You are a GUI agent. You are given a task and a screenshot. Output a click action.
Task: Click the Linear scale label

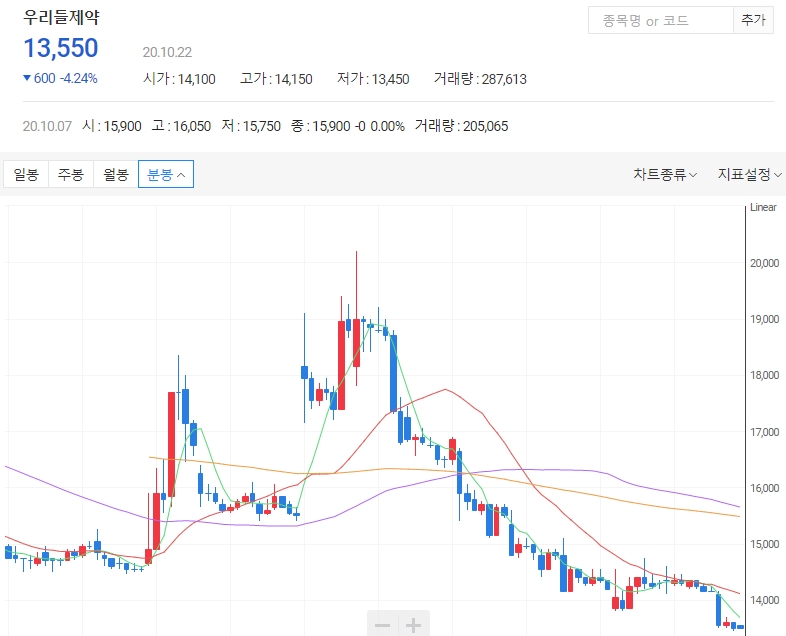pos(763,207)
